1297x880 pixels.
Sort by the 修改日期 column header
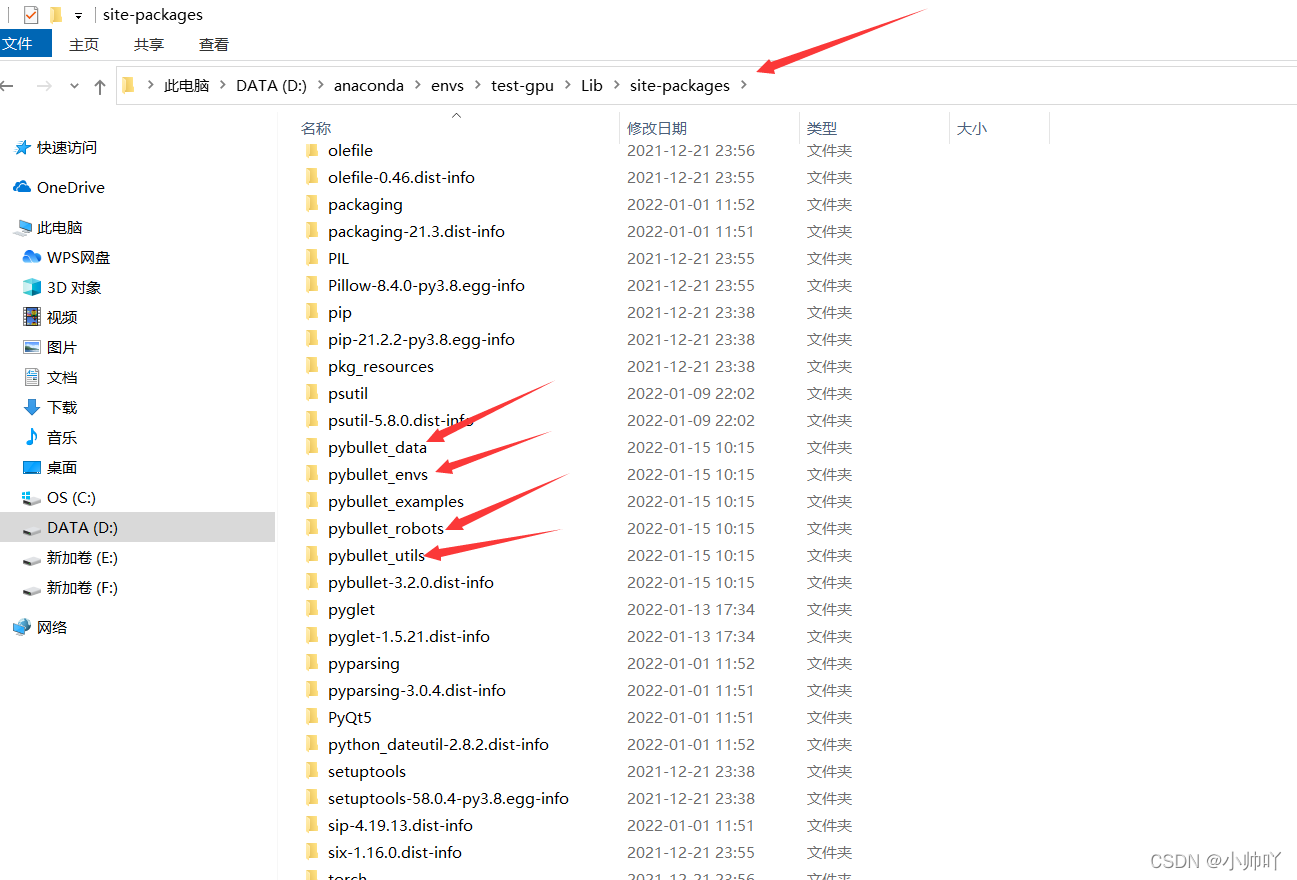click(x=657, y=128)
